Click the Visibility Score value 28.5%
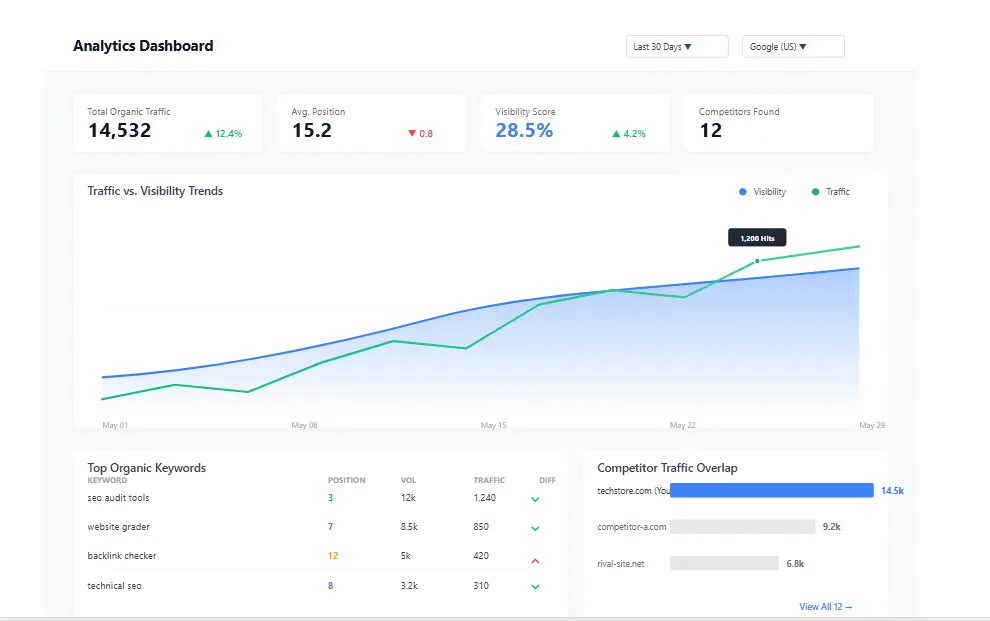This screenshot has width=990, height=621. (x=524, y=130)
